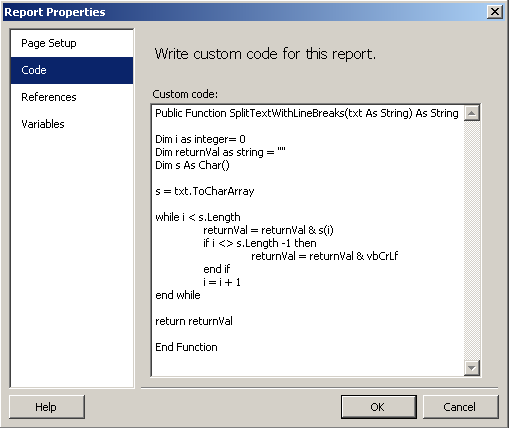The width and height of the screenshot is (509, 428).
Task: Click the 'Write custom code for this report.' heading
Action: [x=265, y=54]
